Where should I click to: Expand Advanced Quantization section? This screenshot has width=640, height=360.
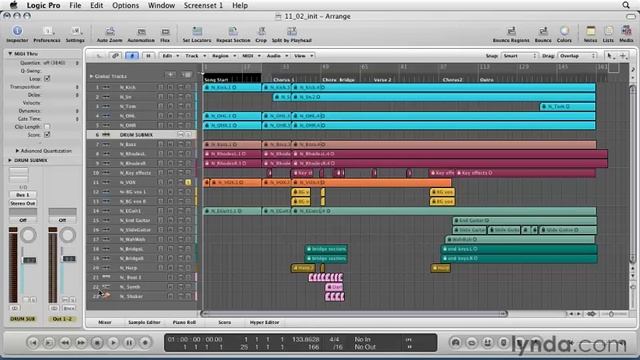pos(17,151)
